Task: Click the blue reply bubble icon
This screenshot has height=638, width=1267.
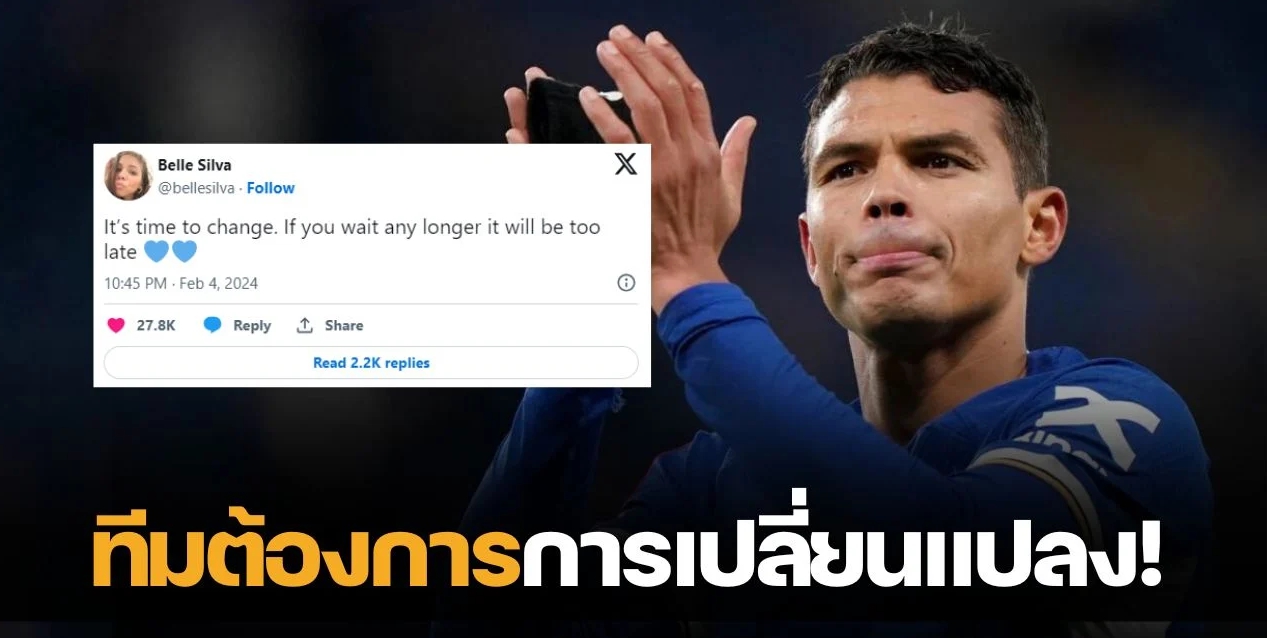Action: pos(212,325)
